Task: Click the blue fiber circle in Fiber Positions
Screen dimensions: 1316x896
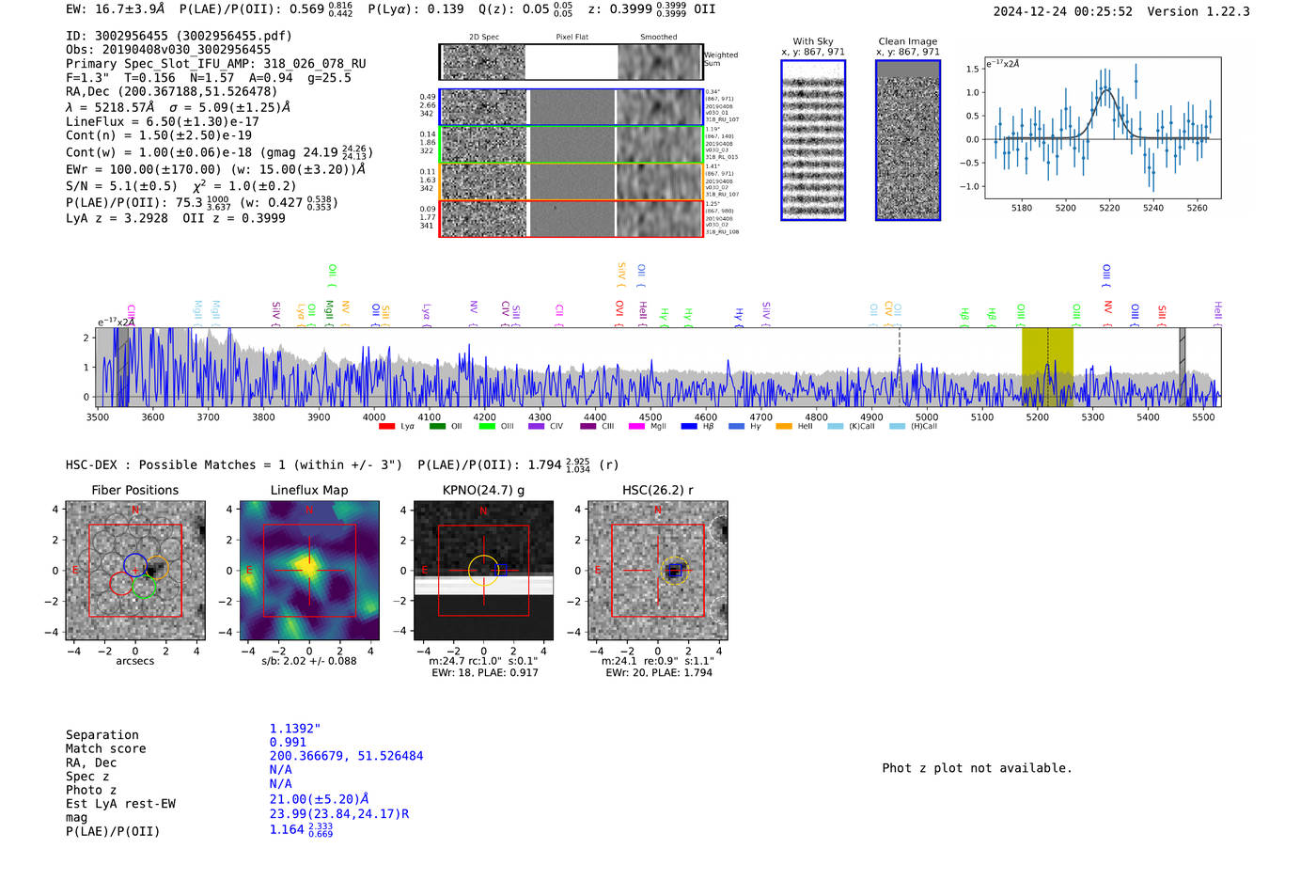Action: click(x=135, y=564)
